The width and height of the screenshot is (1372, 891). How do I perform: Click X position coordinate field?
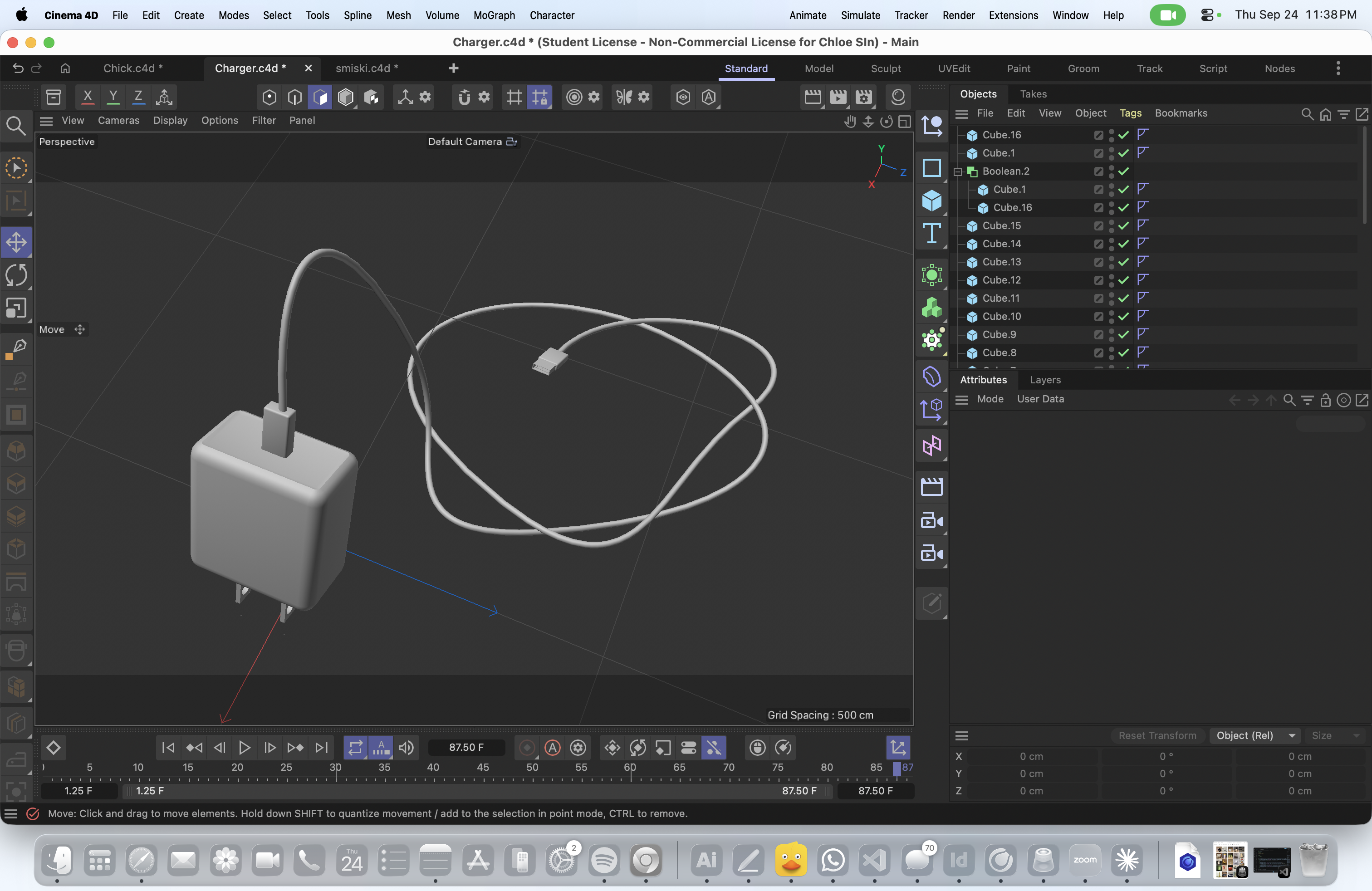pos(1031,756)
